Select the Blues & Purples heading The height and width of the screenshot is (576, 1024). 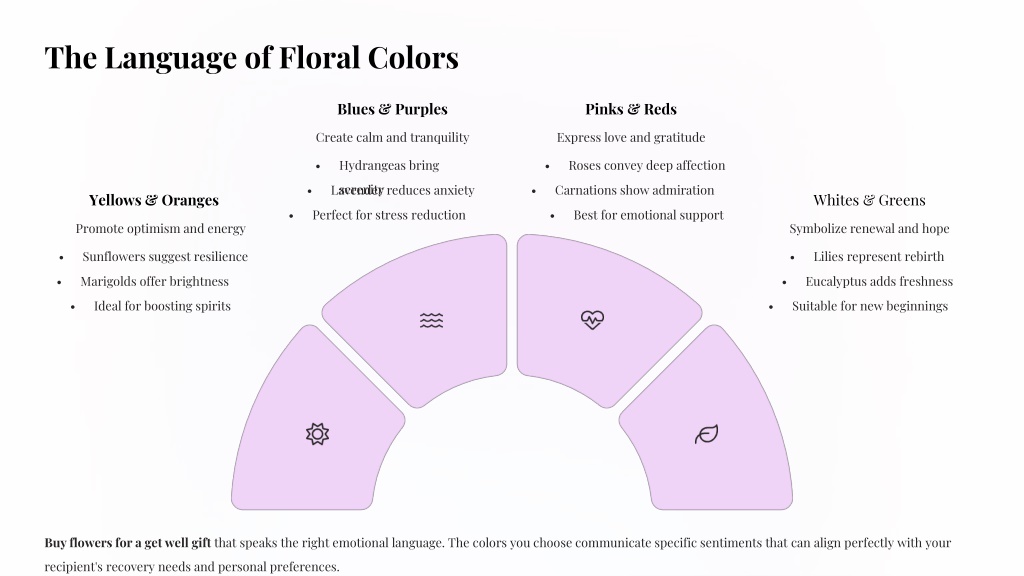coord(392,109)
